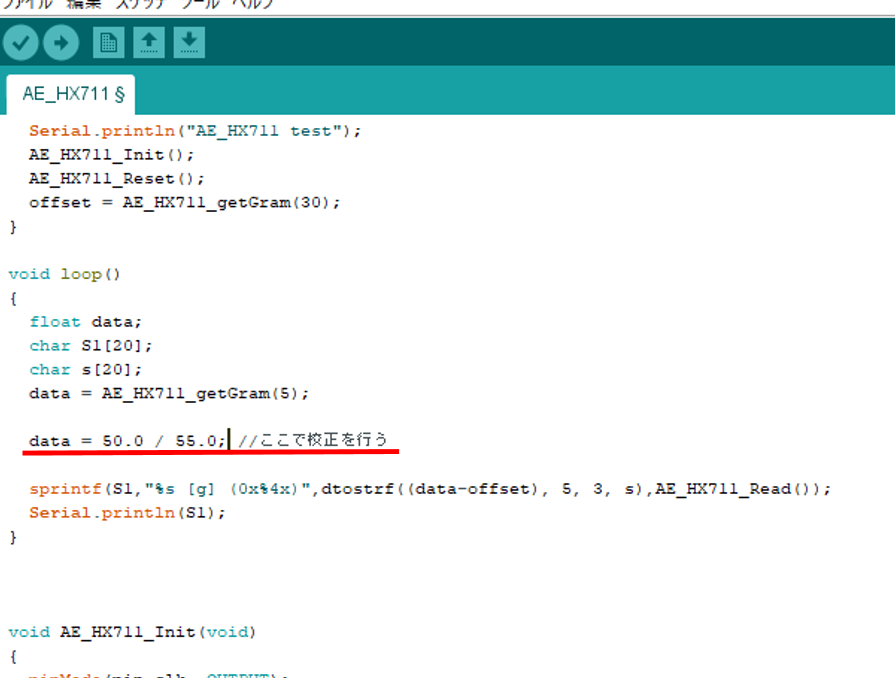Image resolution: width=895 pixels, height=678 pixels.
Task: Click the Upload arrow button
Action: [61, 43]
